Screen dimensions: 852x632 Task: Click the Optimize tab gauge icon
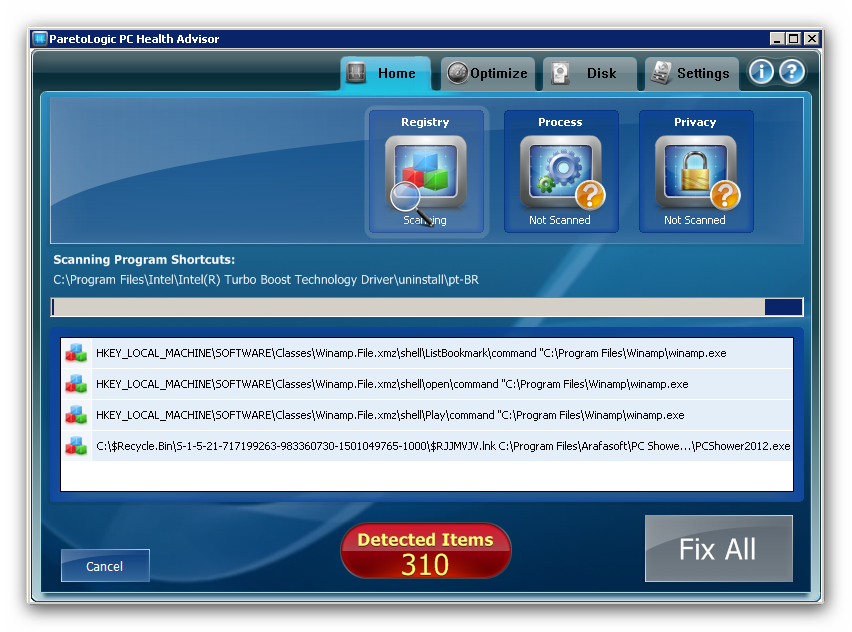pos(458,73)
